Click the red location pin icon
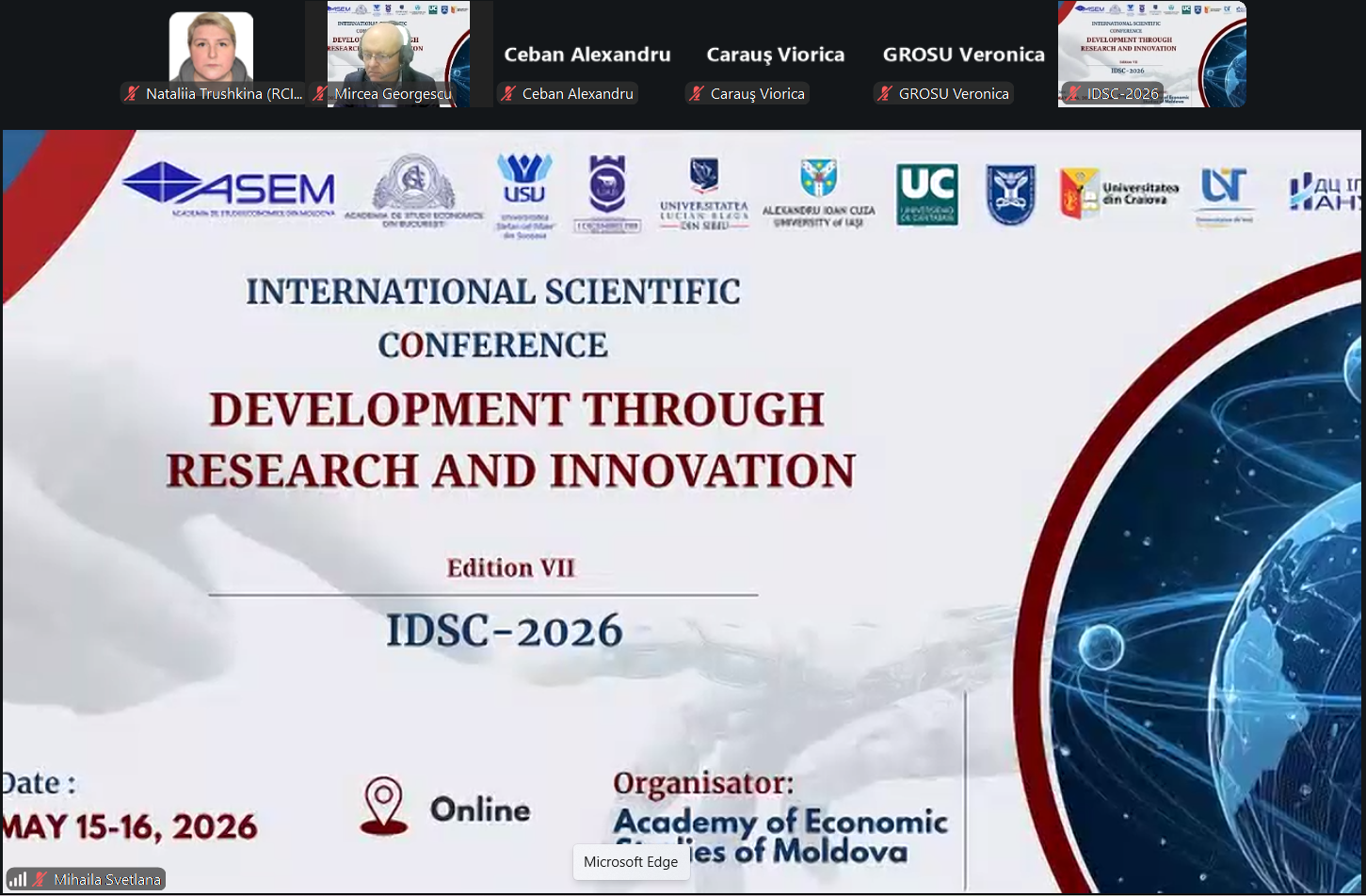1366x896 pixels. click(x=384, y=806)
